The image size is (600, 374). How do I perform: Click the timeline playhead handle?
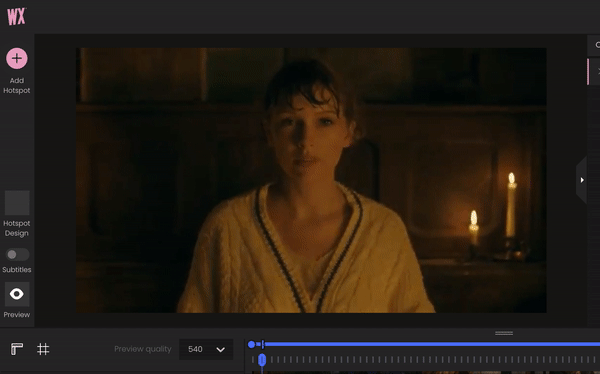click(x=262, y=360)
